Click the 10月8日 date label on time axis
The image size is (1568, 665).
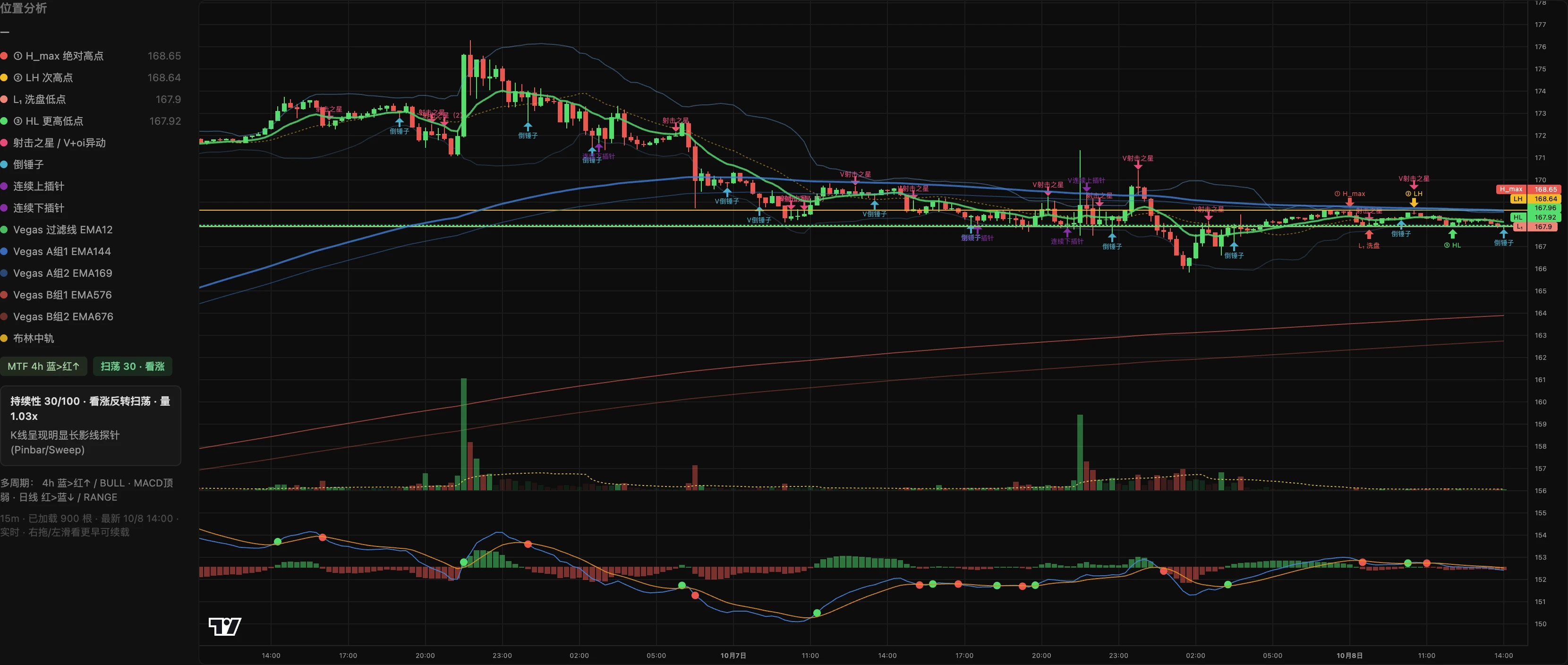(x=1349, y=656)
